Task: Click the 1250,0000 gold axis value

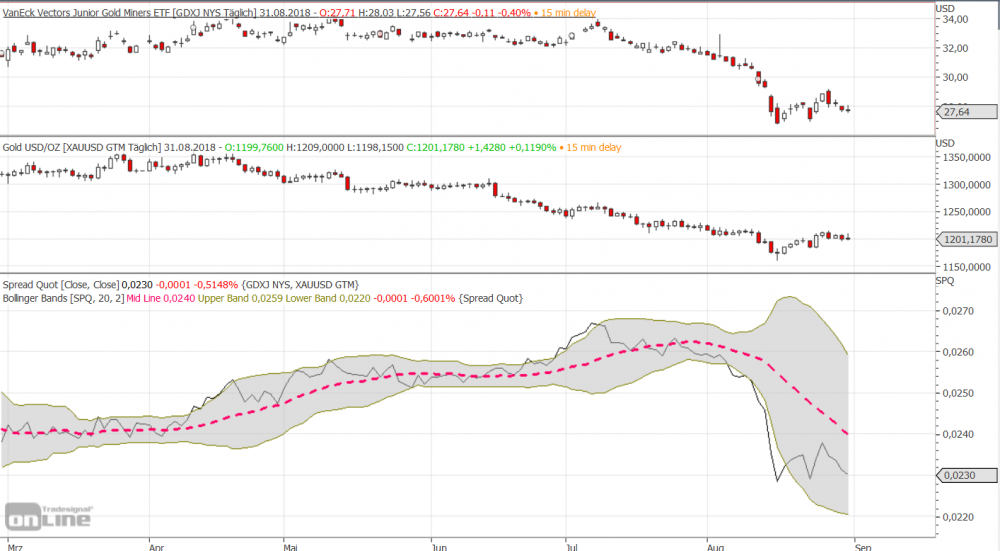Action: point(967,212)
